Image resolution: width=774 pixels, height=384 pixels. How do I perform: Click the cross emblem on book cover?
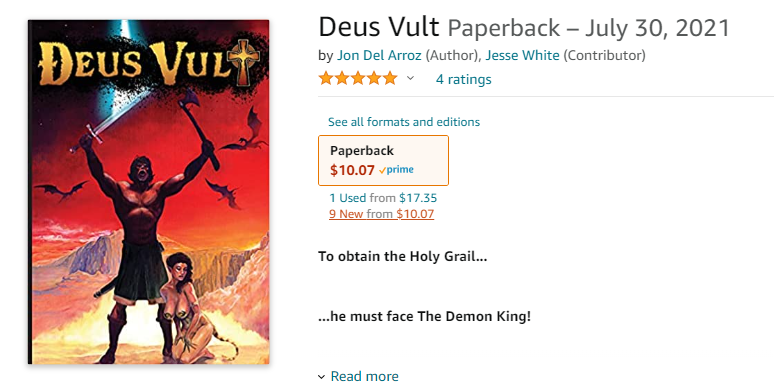coord(243,61)
